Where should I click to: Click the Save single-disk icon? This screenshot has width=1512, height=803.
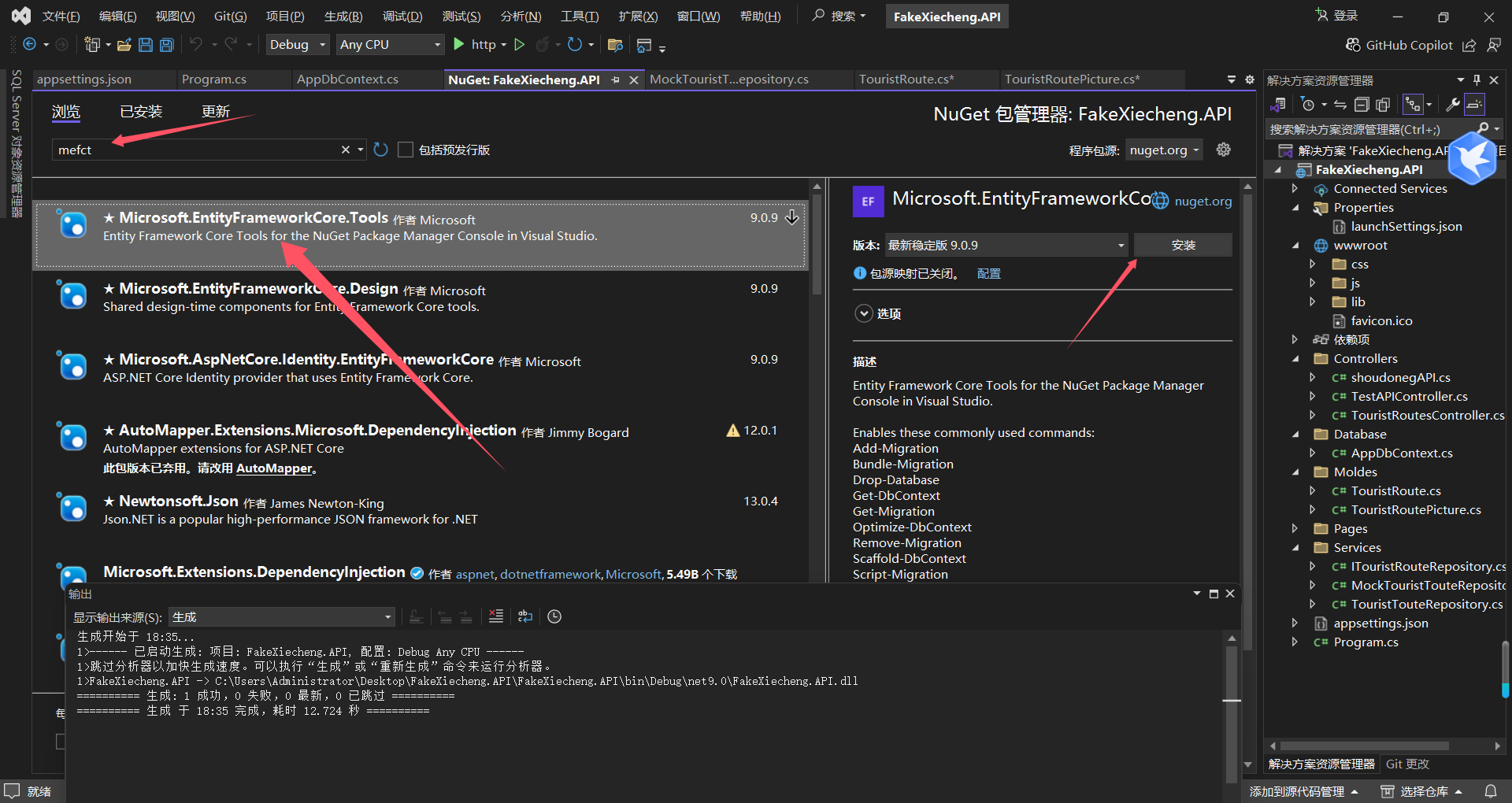click(146, 45)
